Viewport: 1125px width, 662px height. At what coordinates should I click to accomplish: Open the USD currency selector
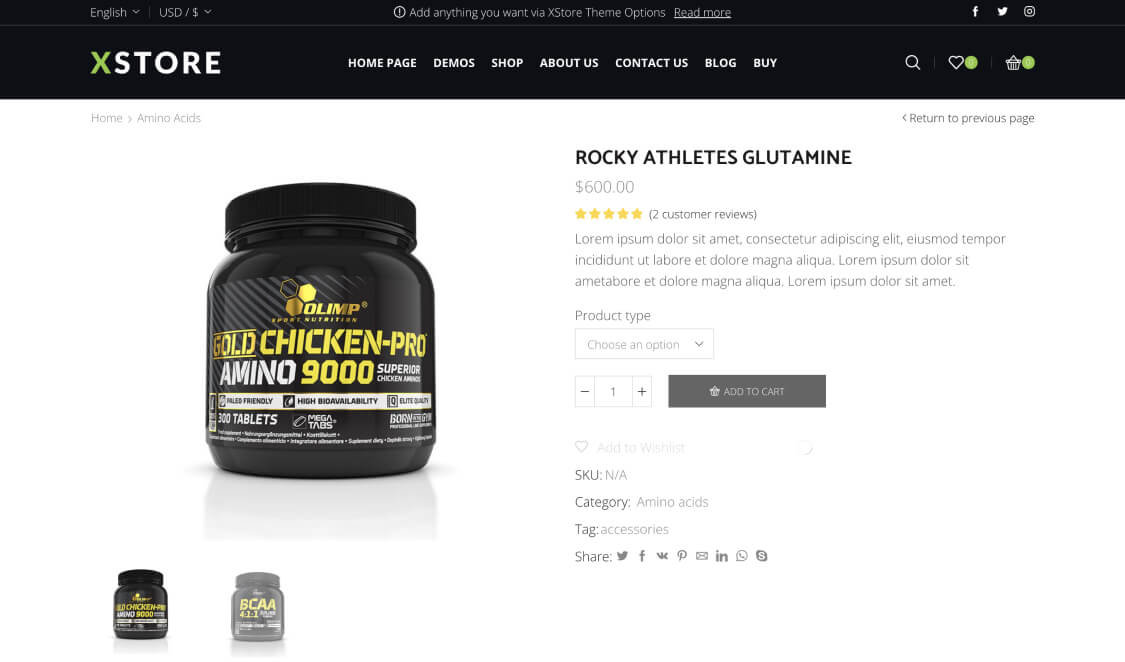(185, 12)
